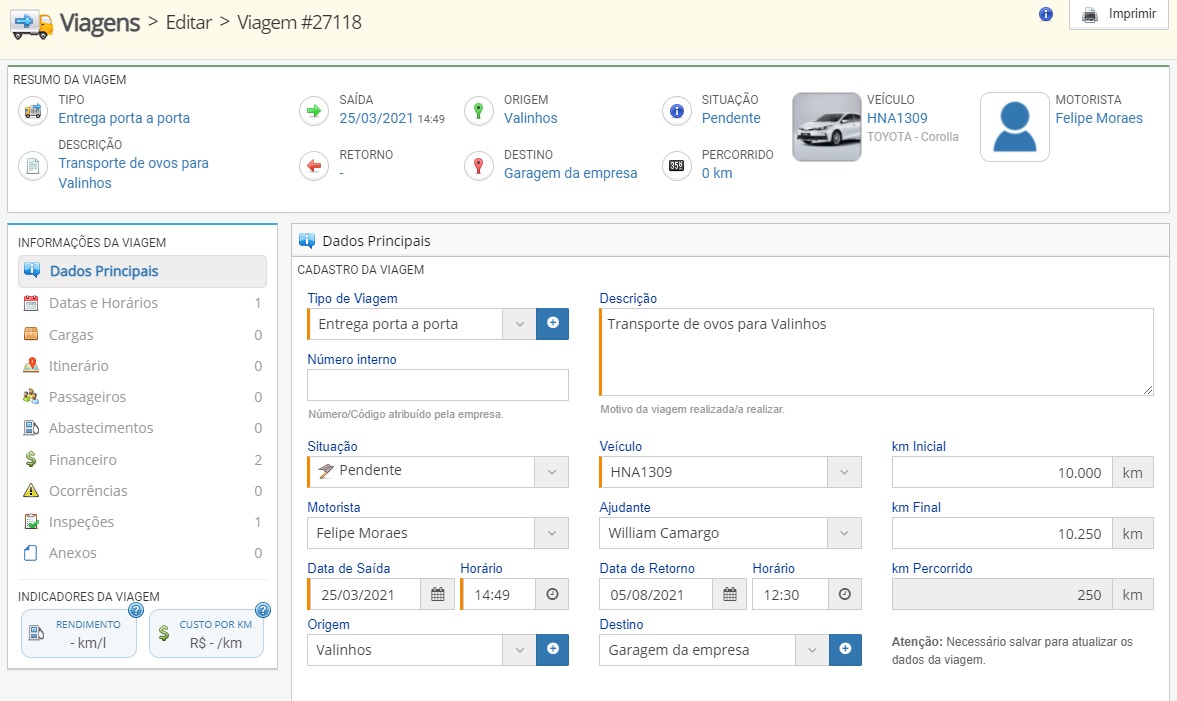1177x701 pixels.
Task: Add new Destino with plus button
Action: tap(844, 650)
